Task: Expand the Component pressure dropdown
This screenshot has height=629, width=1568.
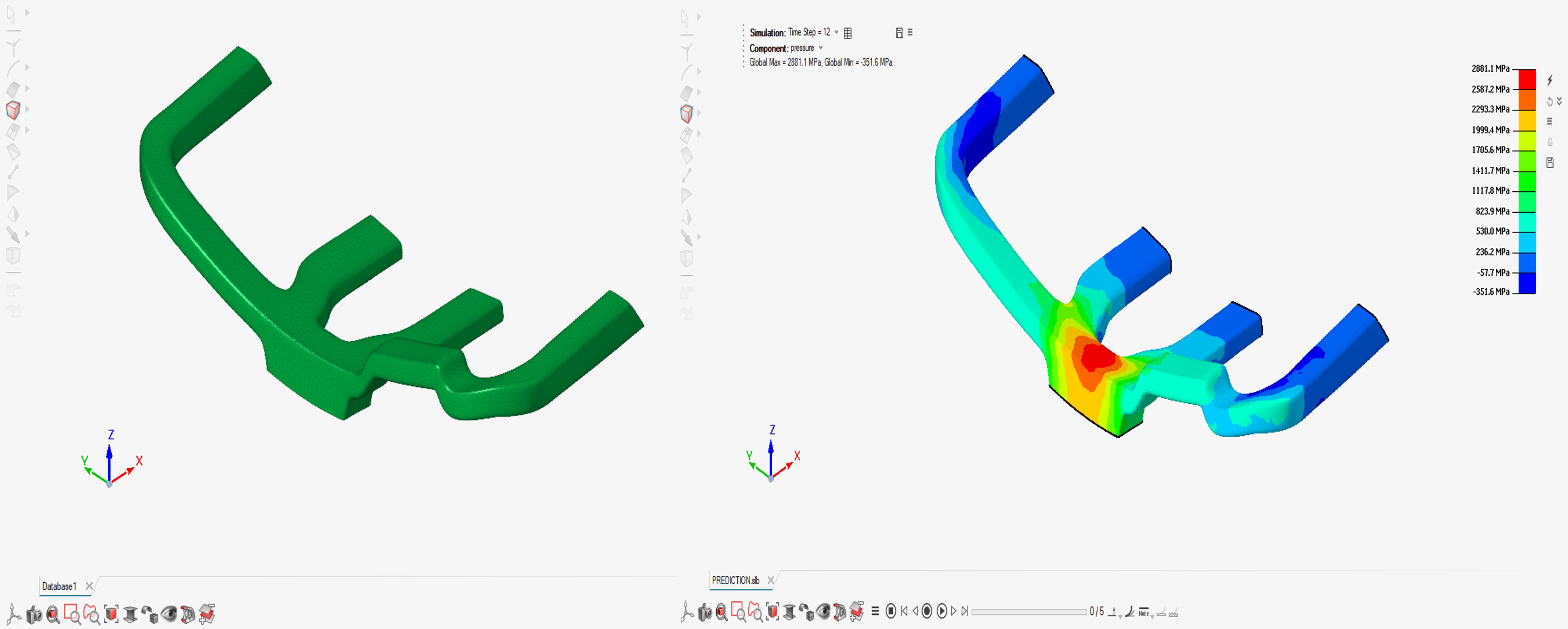Action: pyautogui.click(x=820, y=48)
